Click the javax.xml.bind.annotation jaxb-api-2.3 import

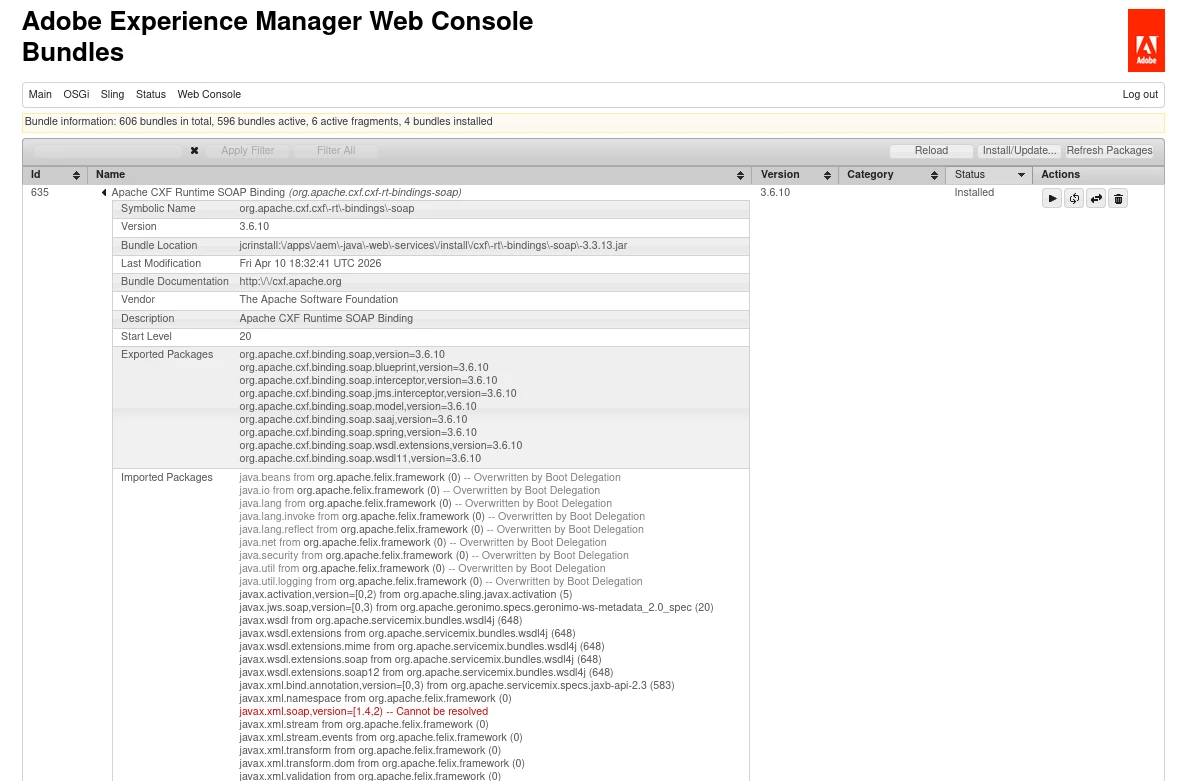[x=456, y=686]
